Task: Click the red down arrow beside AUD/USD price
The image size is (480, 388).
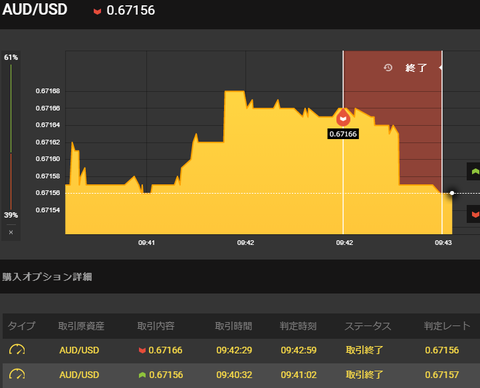Action: [x=97, y=12]
